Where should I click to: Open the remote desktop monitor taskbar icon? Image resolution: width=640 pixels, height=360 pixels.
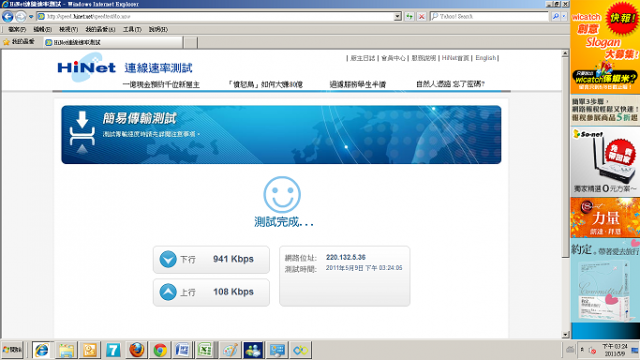277,350
